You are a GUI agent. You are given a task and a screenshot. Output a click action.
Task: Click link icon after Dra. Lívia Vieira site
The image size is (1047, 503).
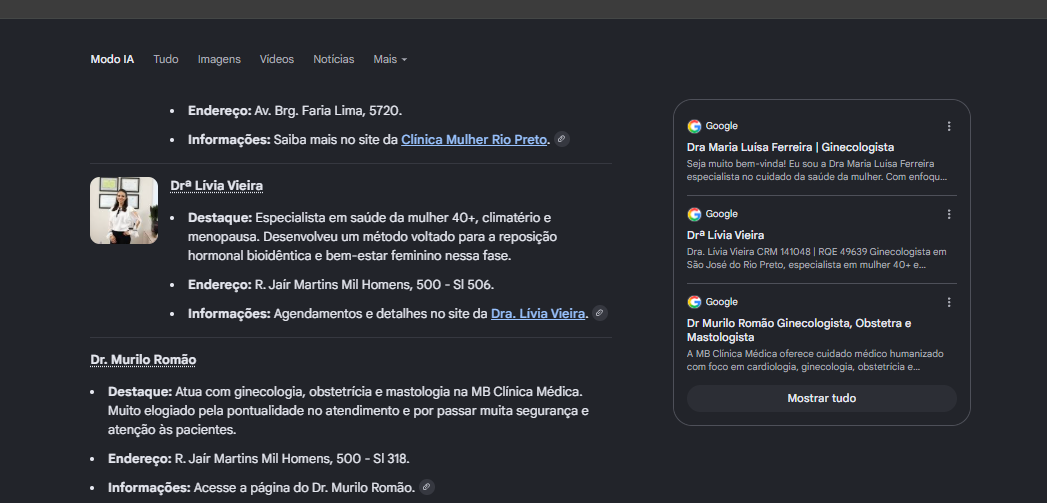(600, 313)
